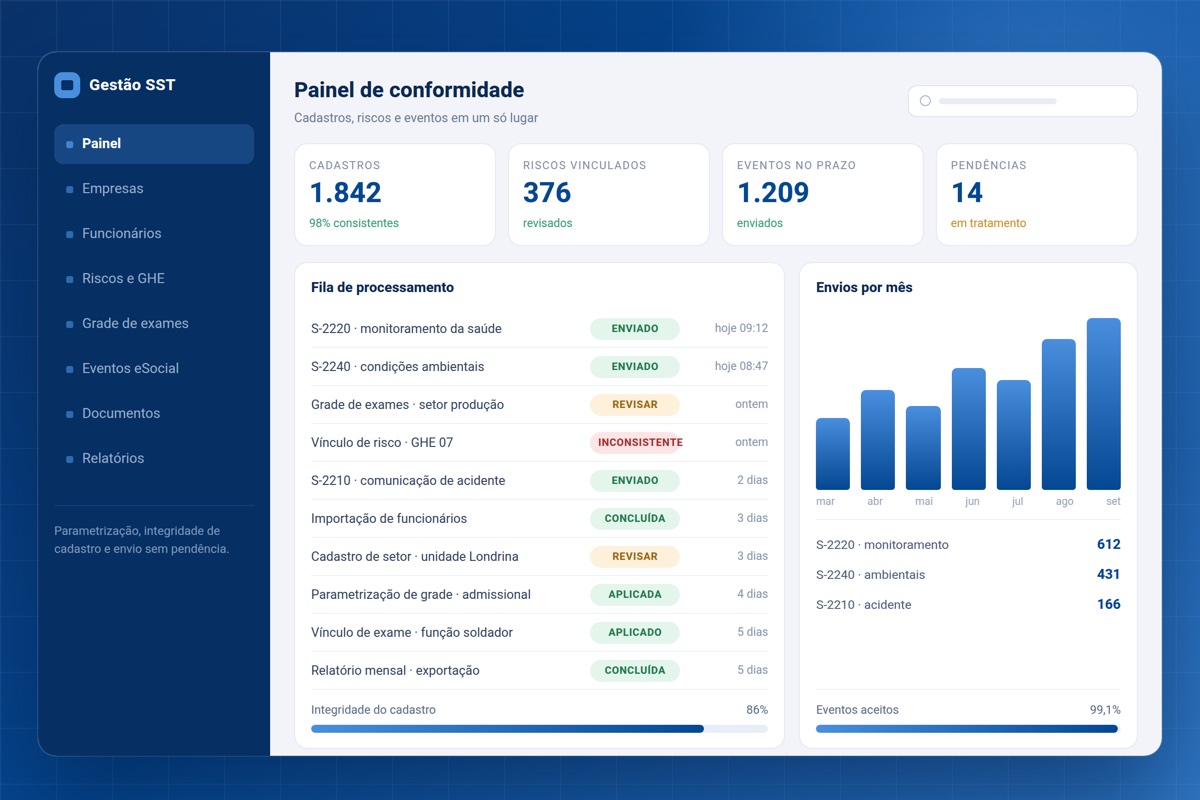Click the INCONSISTENTE status badge
1200x800 pixels.
(637, 443)
